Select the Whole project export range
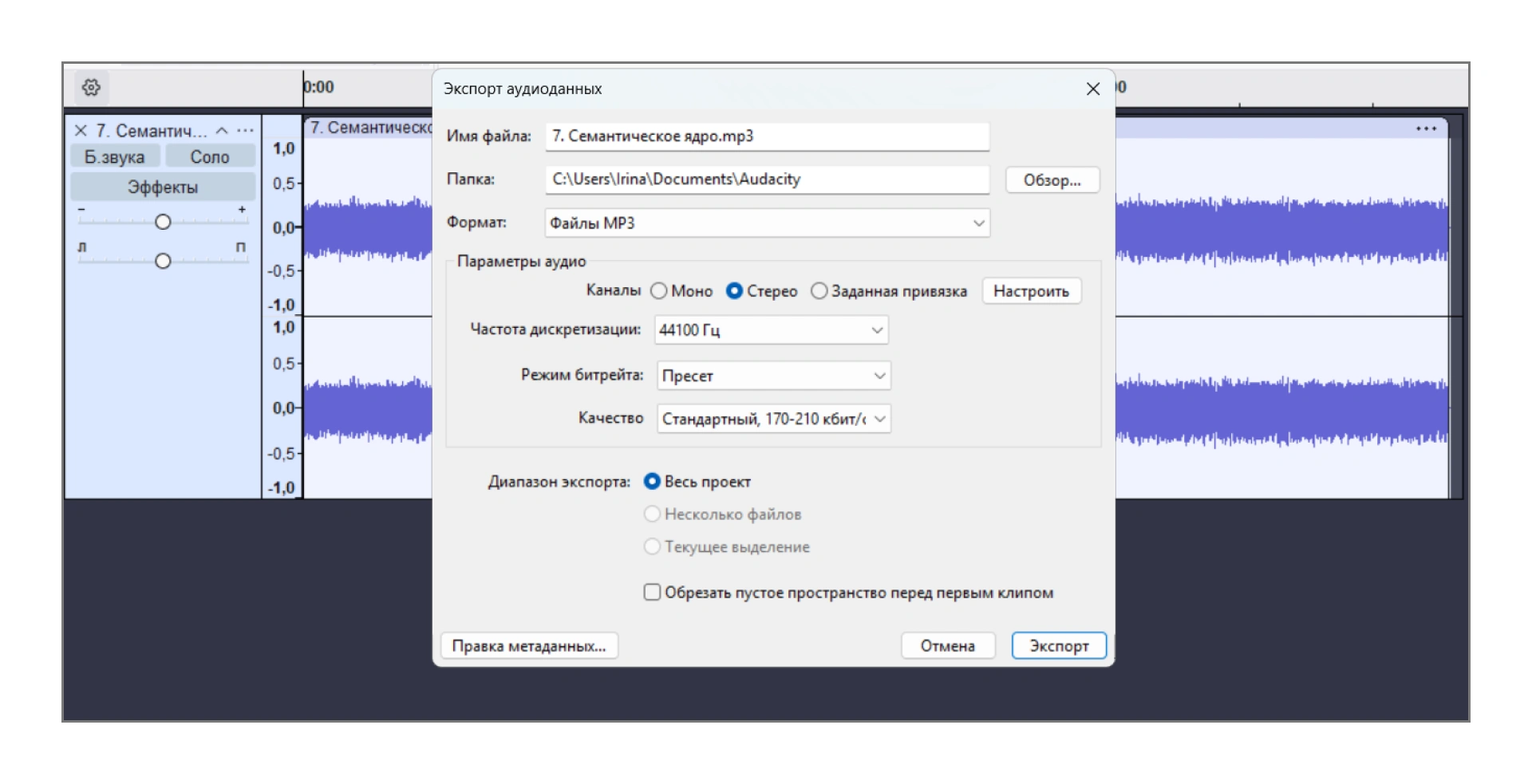This screenshot has height=784, width=1532. (652, 482)
